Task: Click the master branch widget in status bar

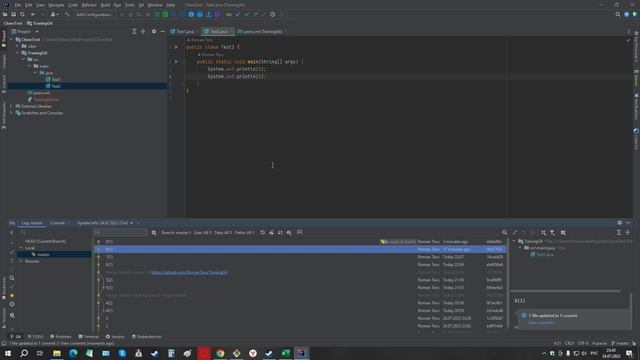Action: tap(620, 343)
